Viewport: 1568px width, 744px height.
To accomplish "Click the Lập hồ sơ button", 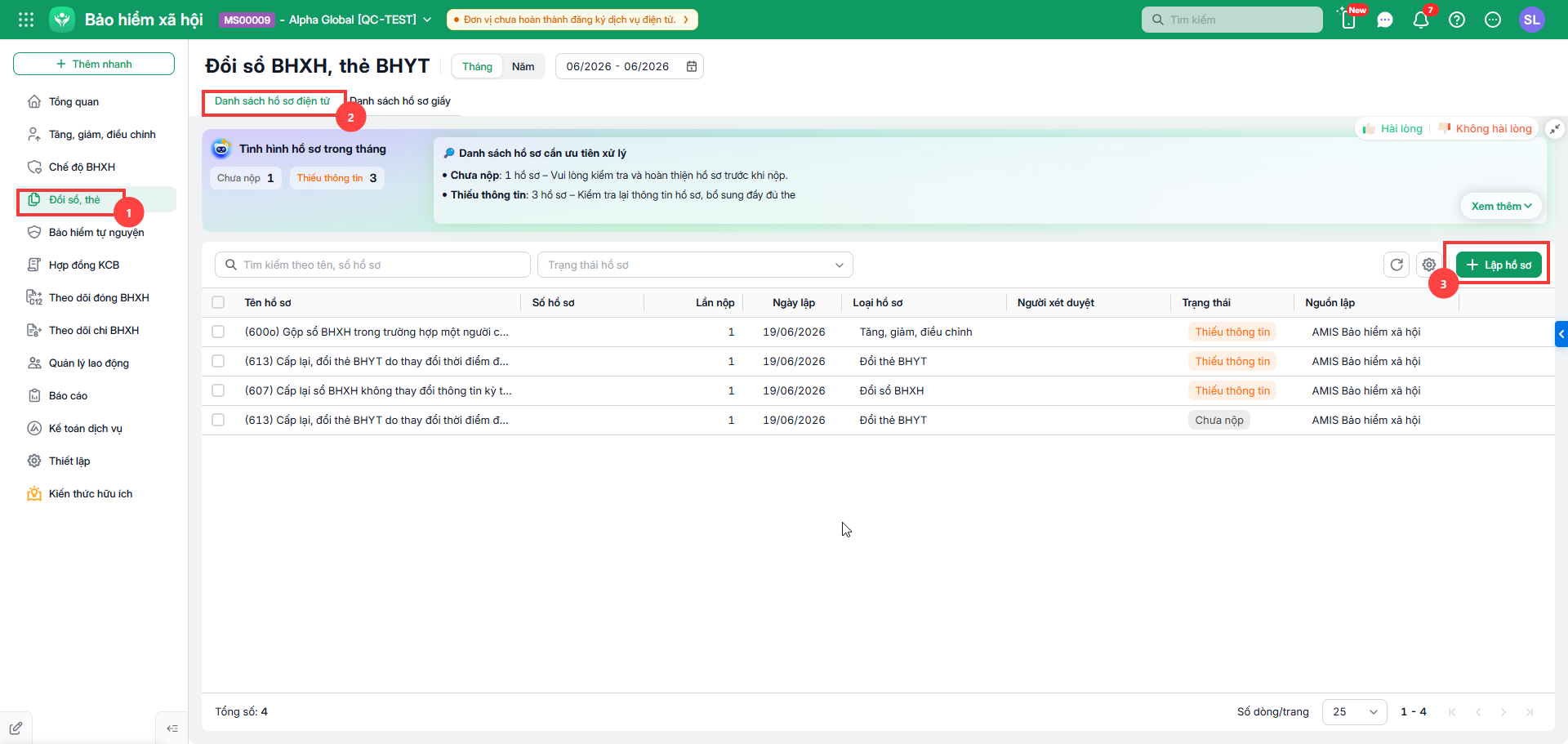I will coord(1499,265).
